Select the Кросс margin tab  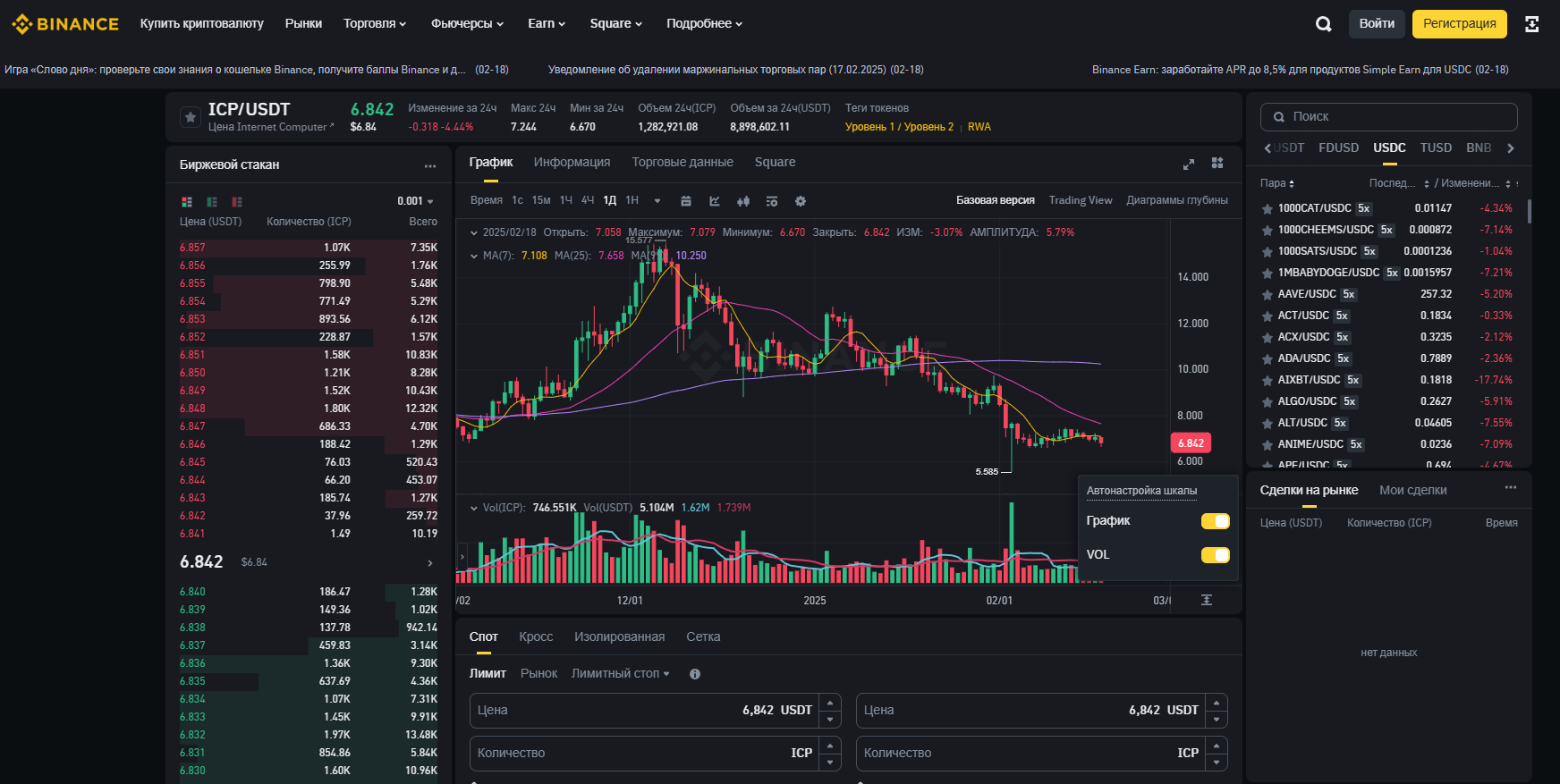536,637
